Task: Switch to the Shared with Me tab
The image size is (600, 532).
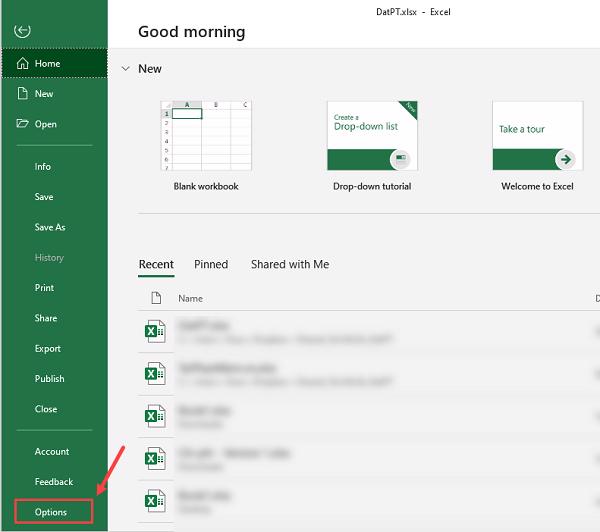Action: (290, 264)
